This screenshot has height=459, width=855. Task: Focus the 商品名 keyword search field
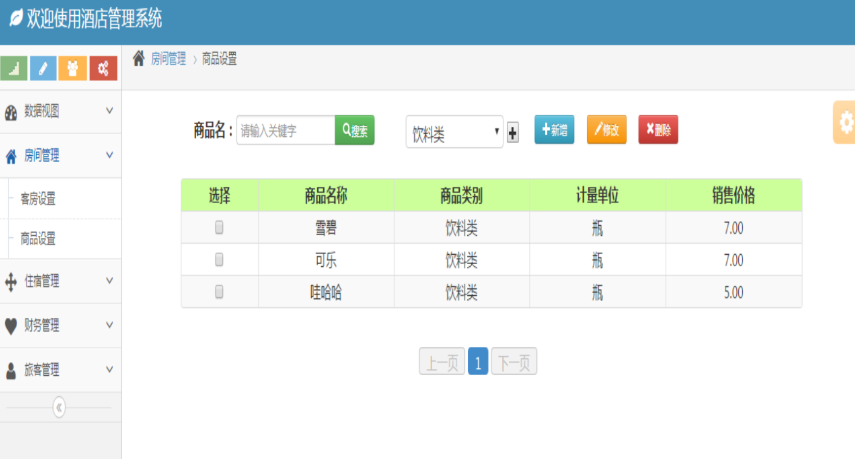(x=285, y=130)
